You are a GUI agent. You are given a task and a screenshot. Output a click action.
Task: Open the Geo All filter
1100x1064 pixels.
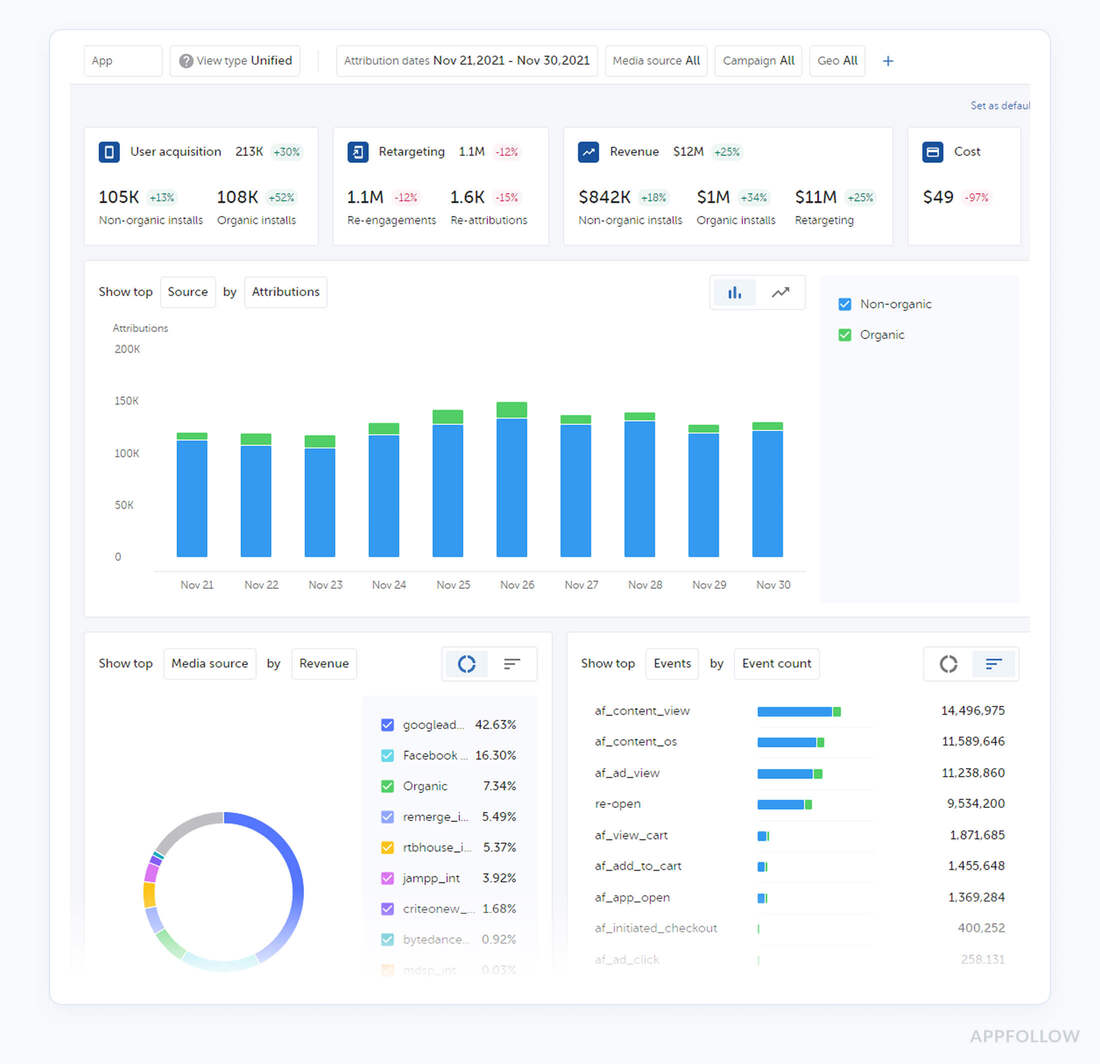[x=837, y=60]
